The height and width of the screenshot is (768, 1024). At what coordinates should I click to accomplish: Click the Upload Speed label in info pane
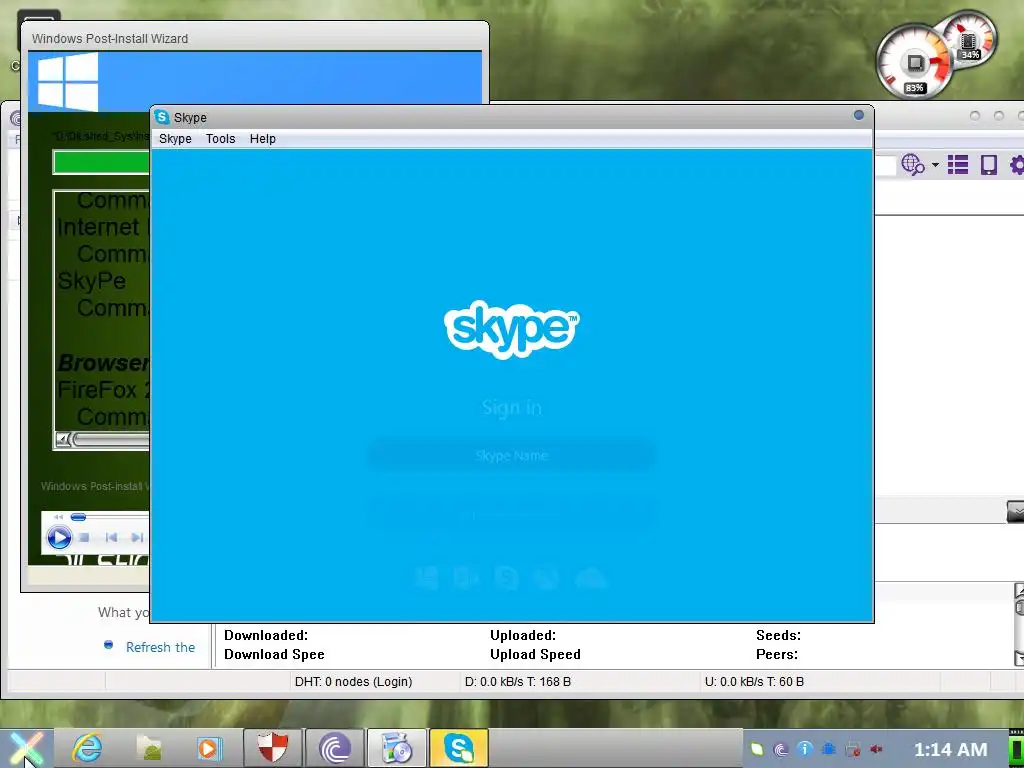point(536,654)
